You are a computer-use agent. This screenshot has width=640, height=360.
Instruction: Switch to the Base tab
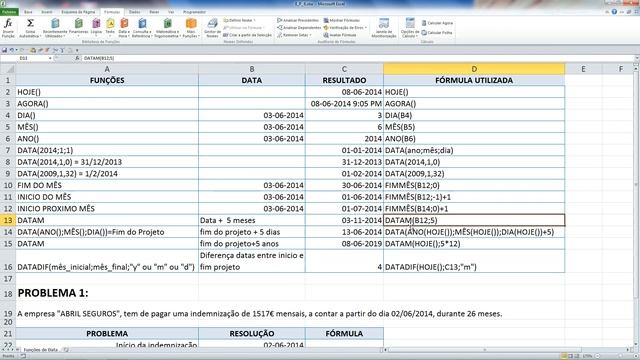pos(28,12)
